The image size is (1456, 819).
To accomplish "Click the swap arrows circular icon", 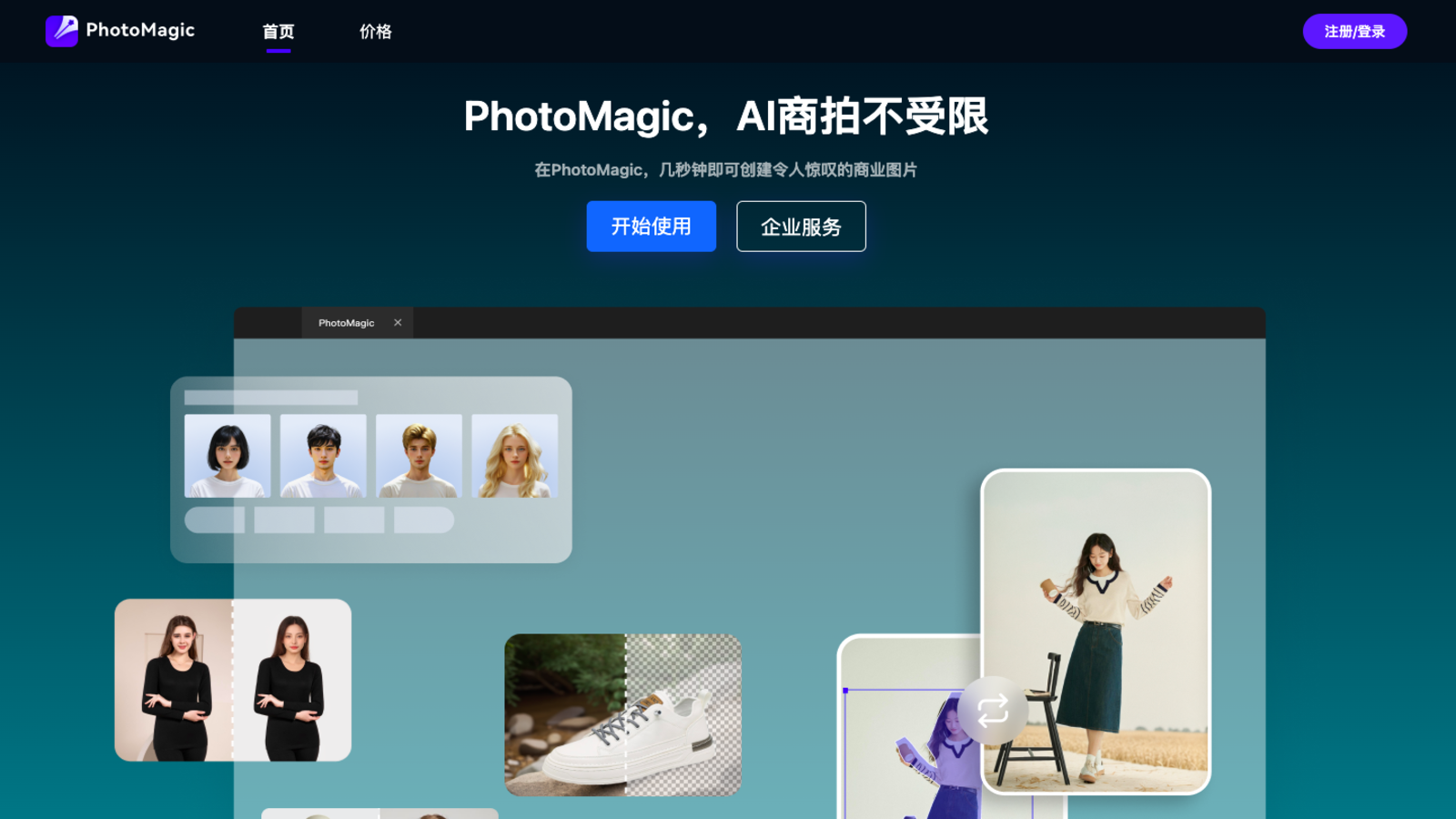I will coord(993,711).
